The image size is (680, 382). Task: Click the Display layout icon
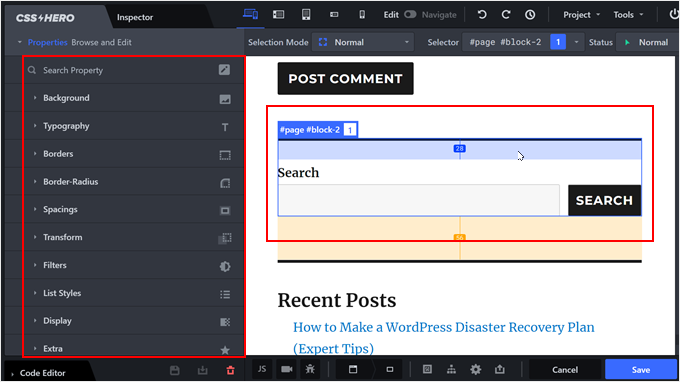tap(225, 322)
